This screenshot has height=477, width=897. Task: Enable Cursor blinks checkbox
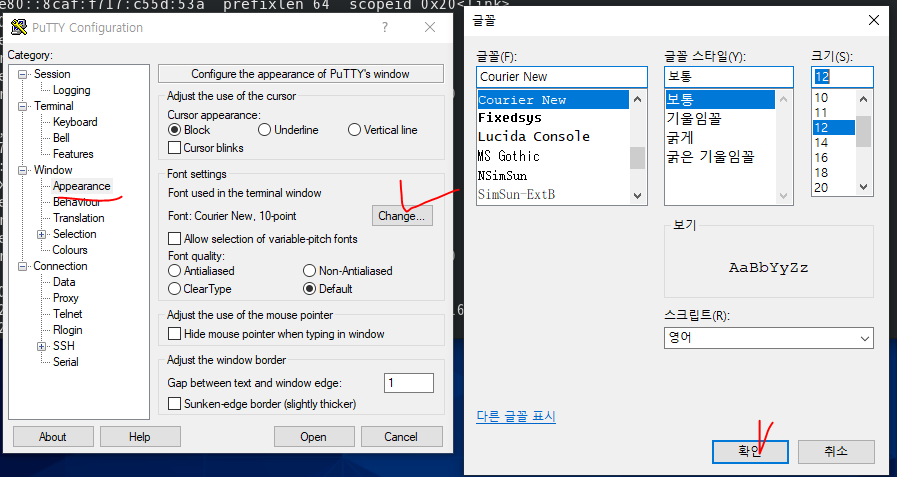click(174, 148)
